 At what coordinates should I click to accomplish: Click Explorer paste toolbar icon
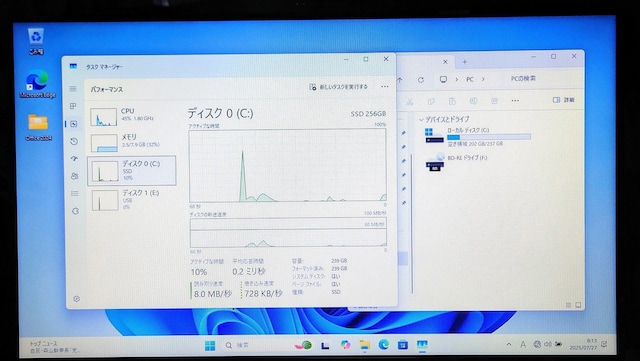(452, 101)
